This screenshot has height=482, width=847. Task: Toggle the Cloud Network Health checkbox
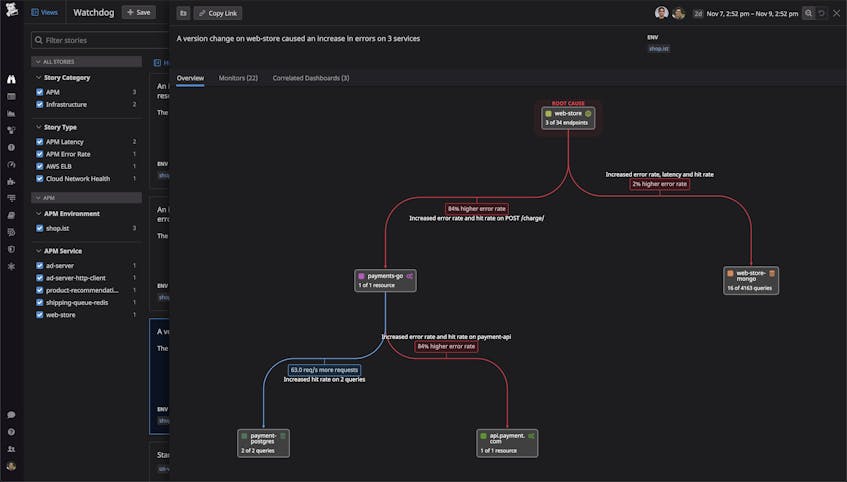coord(39,179)
